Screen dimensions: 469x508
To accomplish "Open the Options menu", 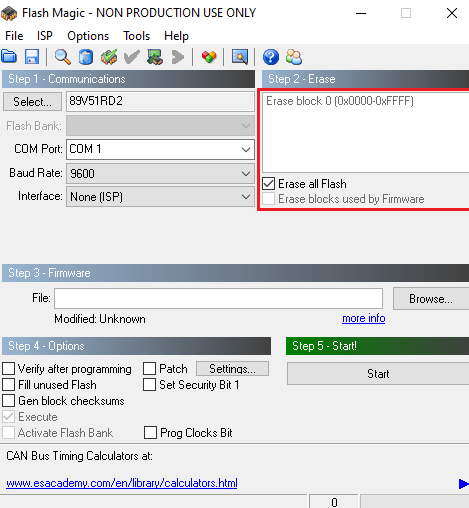I will (x=88, y=36).
